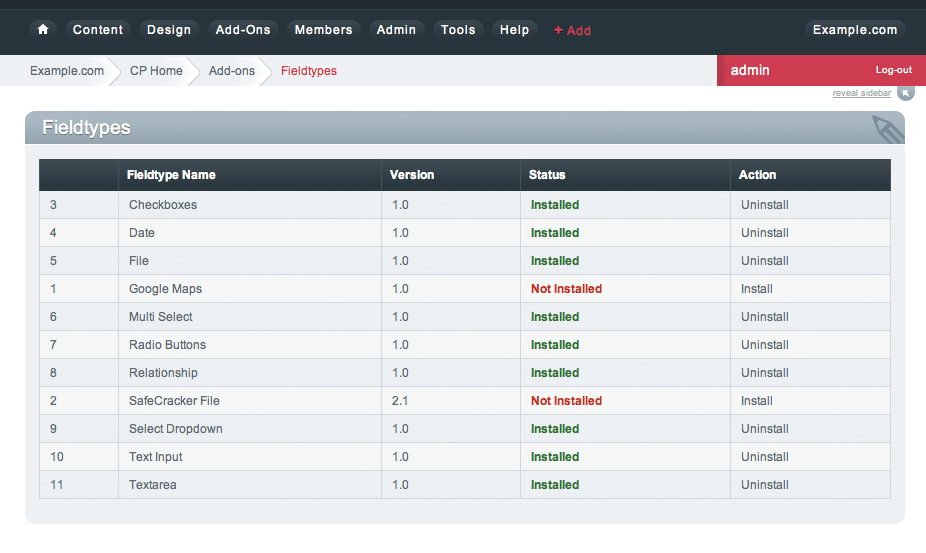Image resolution: width=926 pixels, height=553 pixels.
Task: Click the Status column header
Action: click(x=625, y=175)
